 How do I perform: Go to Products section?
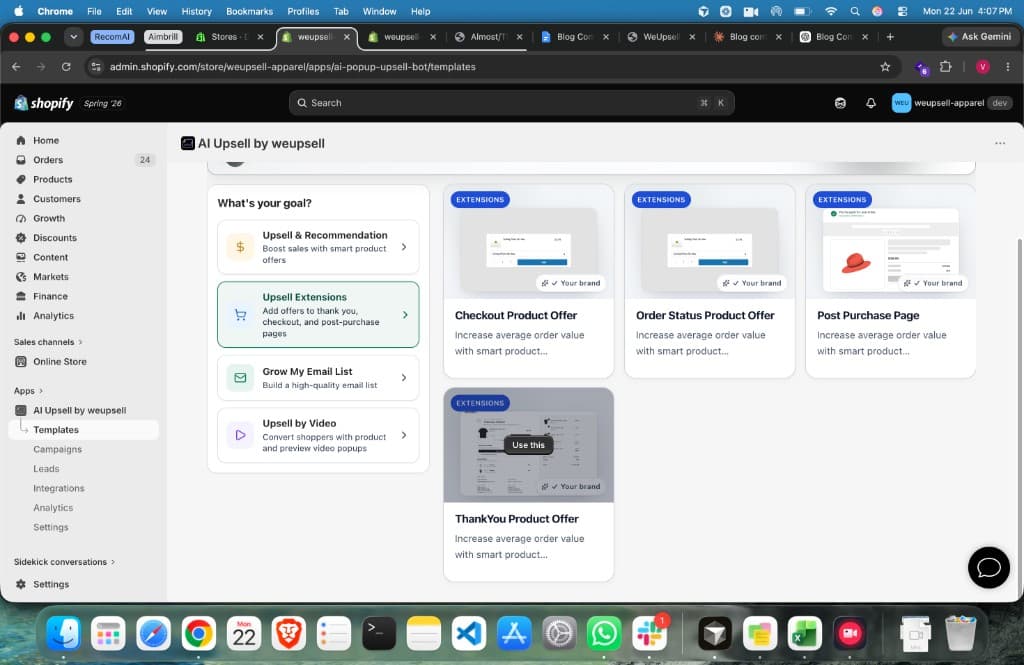pos(52,180)
